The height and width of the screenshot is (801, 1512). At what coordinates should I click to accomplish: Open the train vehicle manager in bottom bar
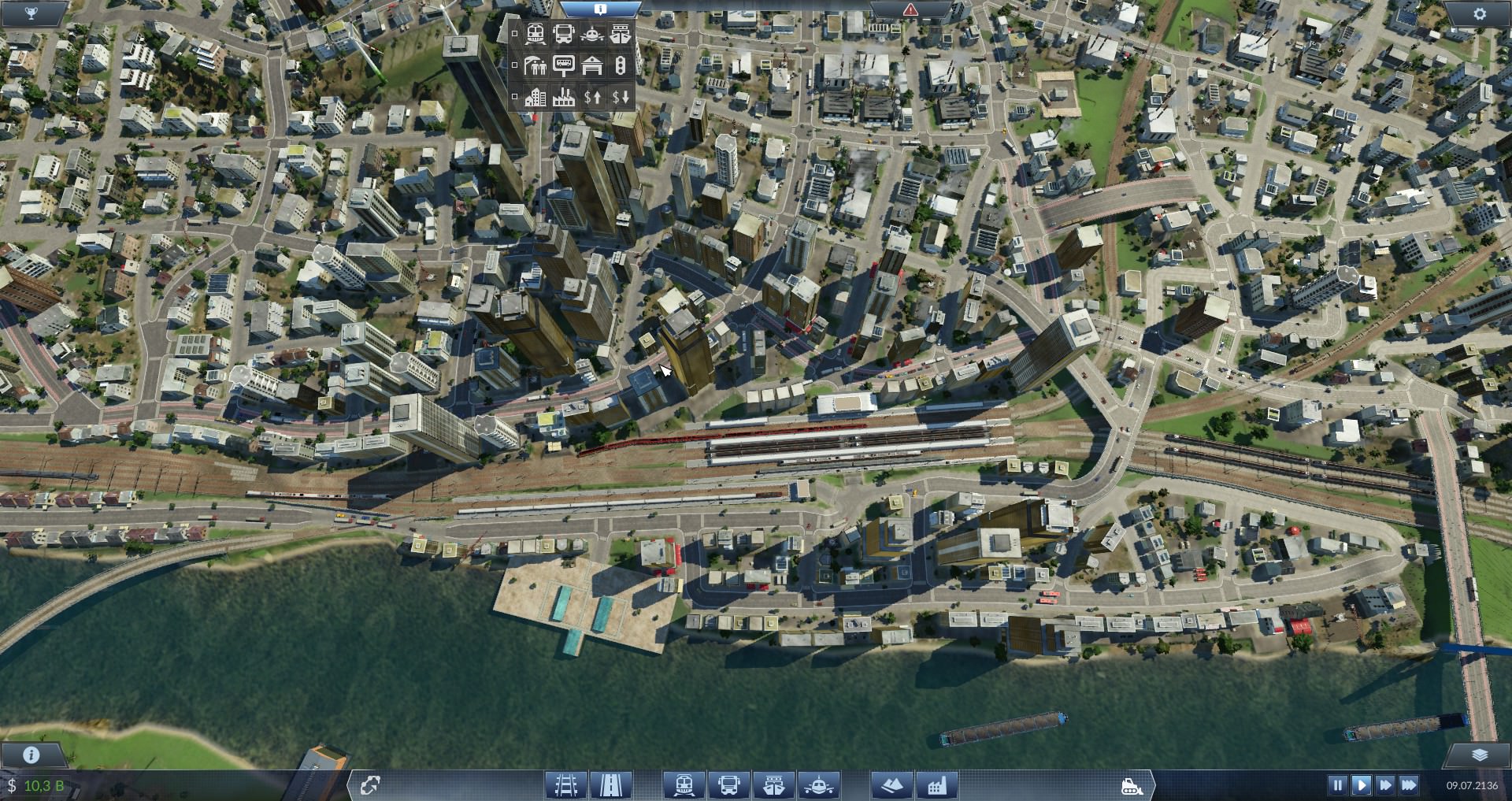[684, 785]
